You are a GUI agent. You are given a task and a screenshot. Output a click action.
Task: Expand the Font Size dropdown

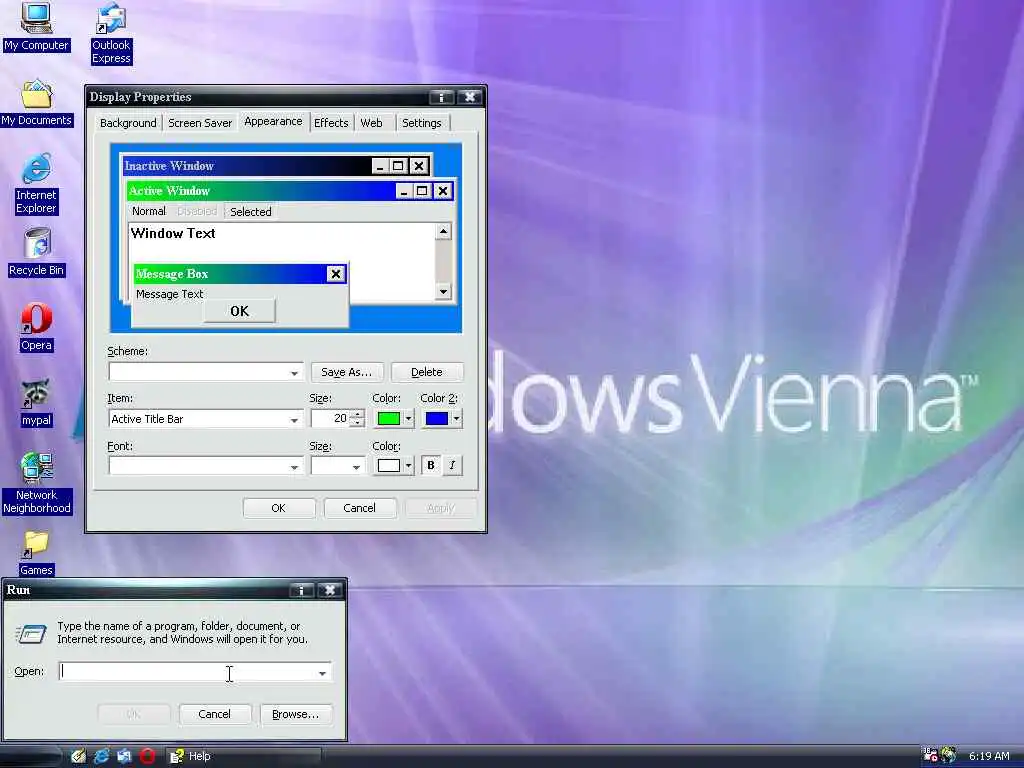pos(356,466)
